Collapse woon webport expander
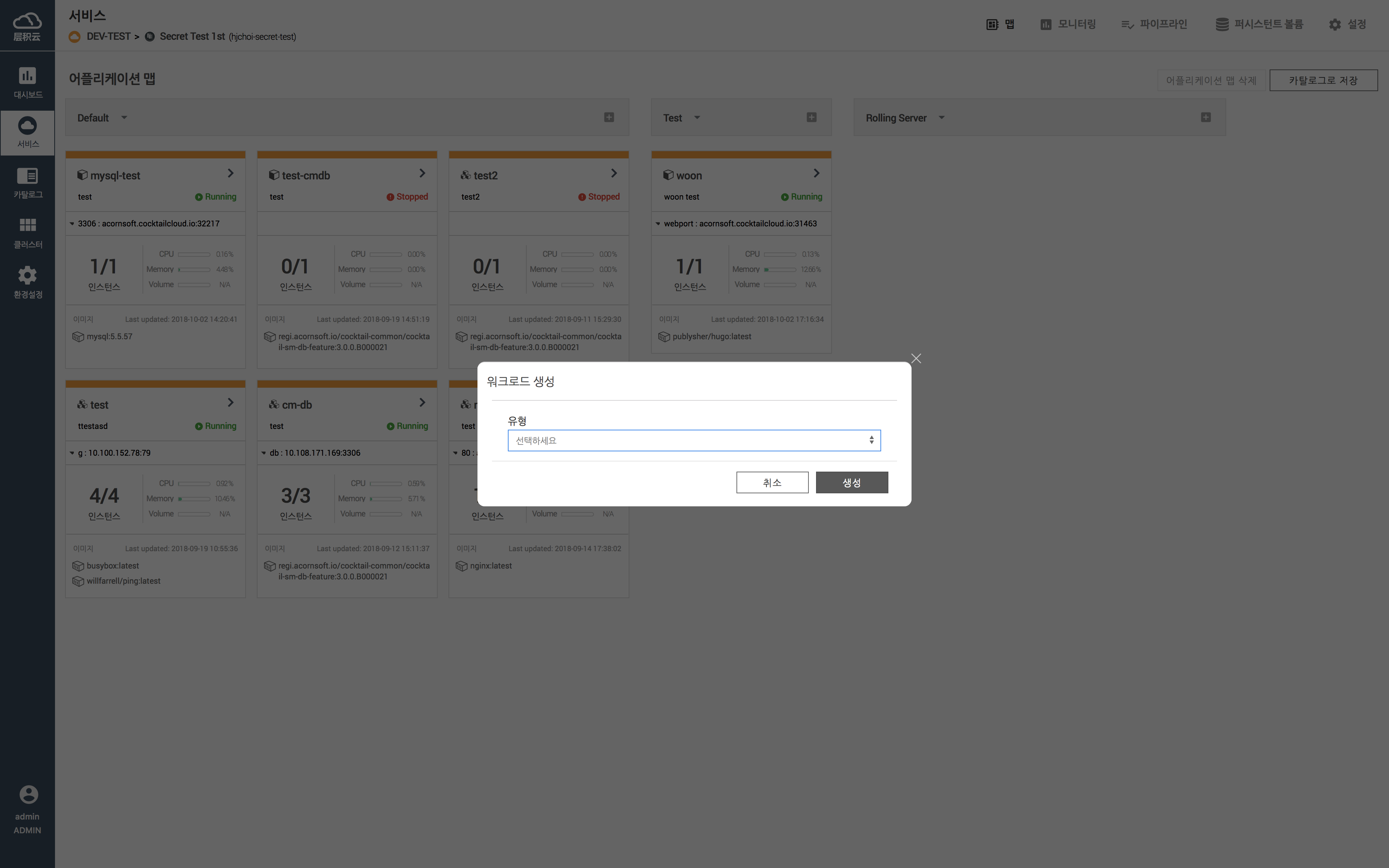Screen dimensions: 1389x868 click(x=658, y=224)
